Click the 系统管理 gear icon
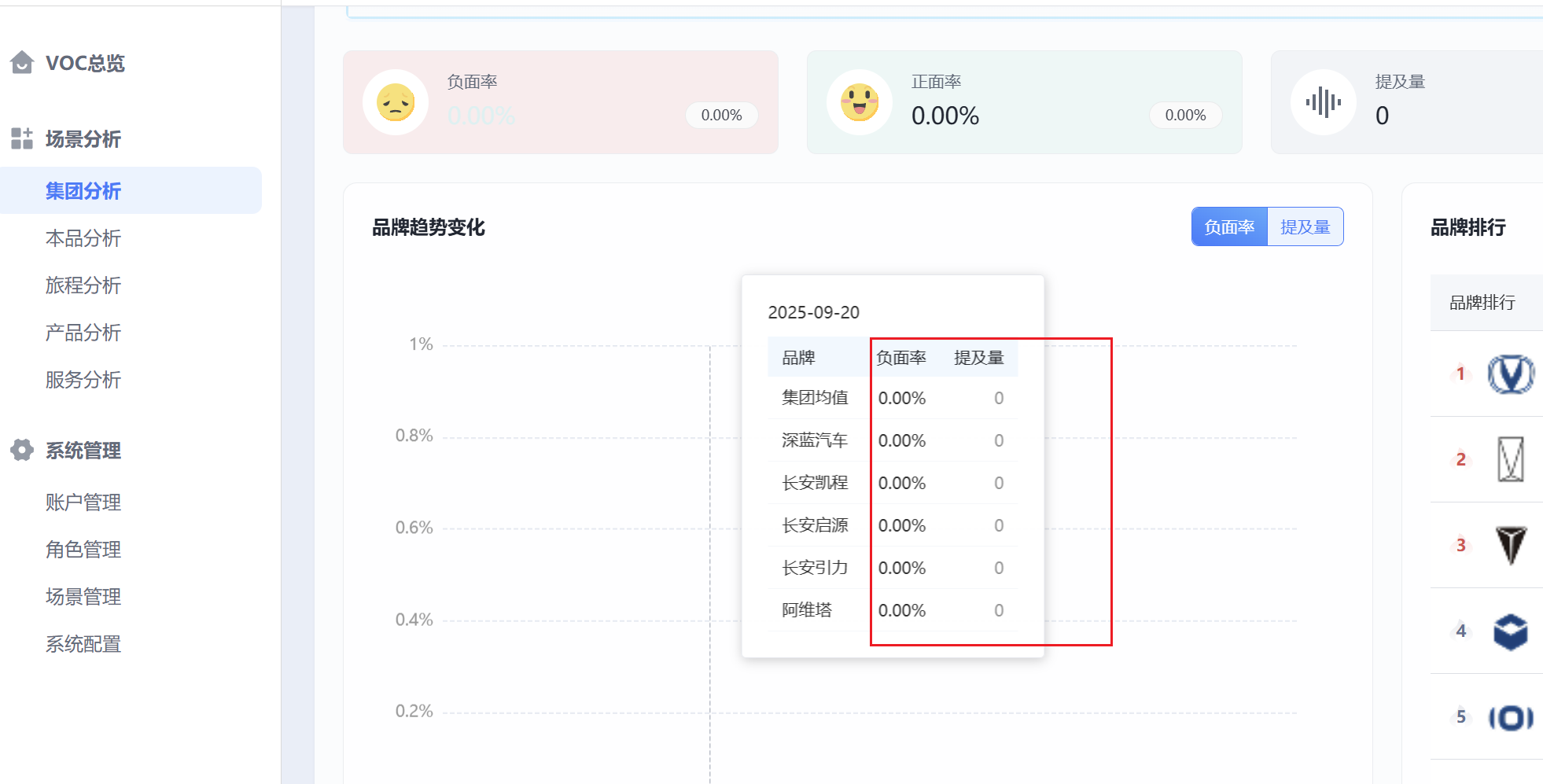Image resolution: width=1543 pixels, height=784 pixels. 22,450
